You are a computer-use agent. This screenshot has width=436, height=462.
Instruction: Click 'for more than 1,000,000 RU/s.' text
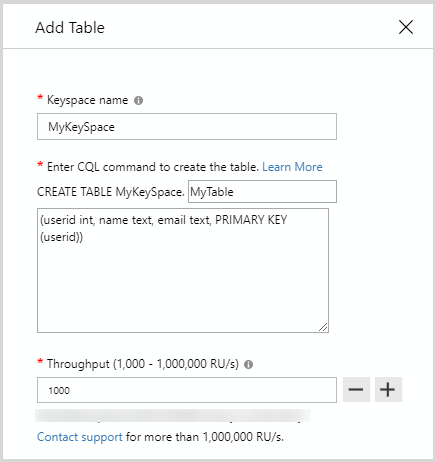(205, 437)
